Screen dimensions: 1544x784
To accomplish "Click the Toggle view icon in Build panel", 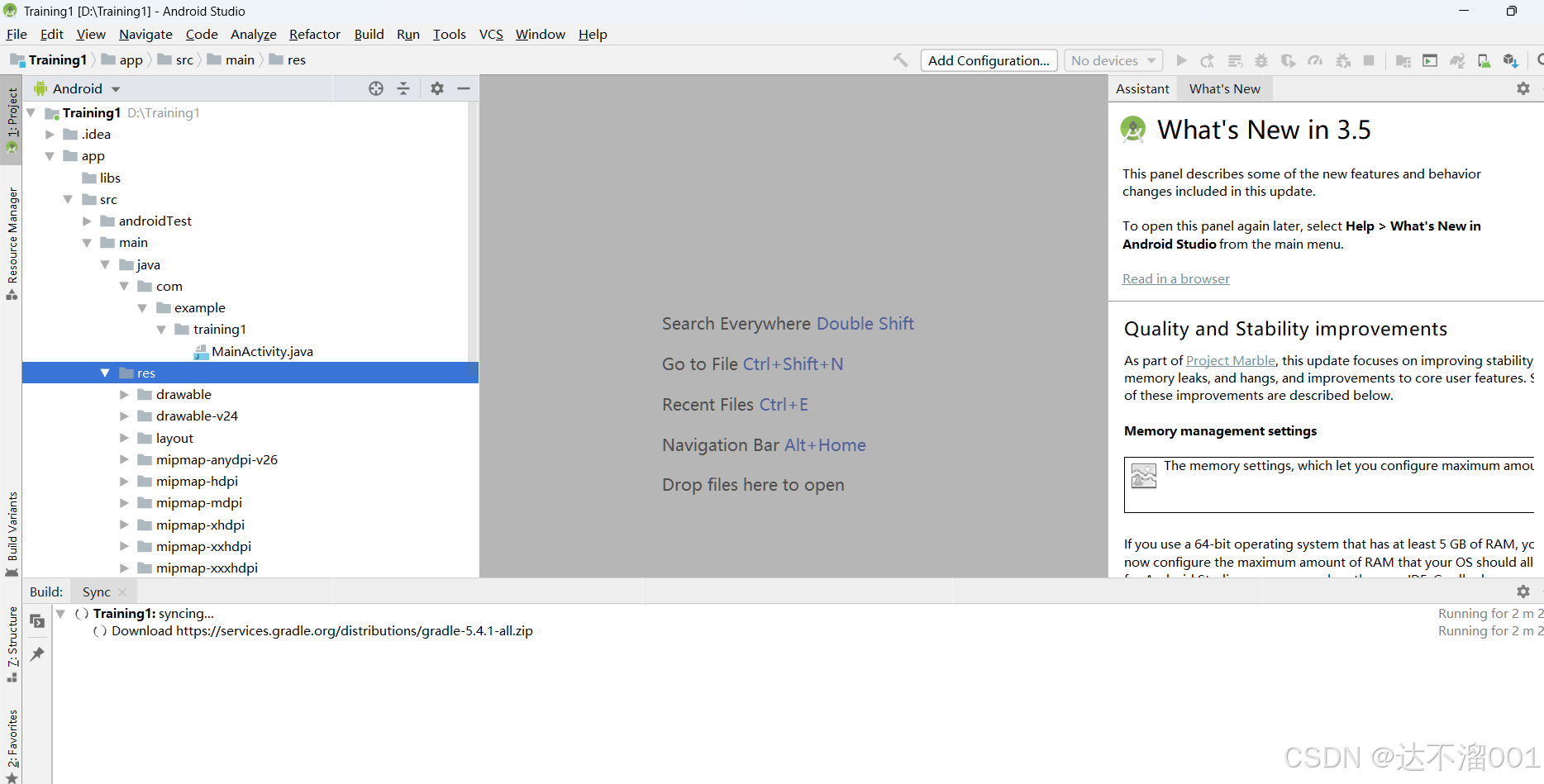I will point(37,620).
